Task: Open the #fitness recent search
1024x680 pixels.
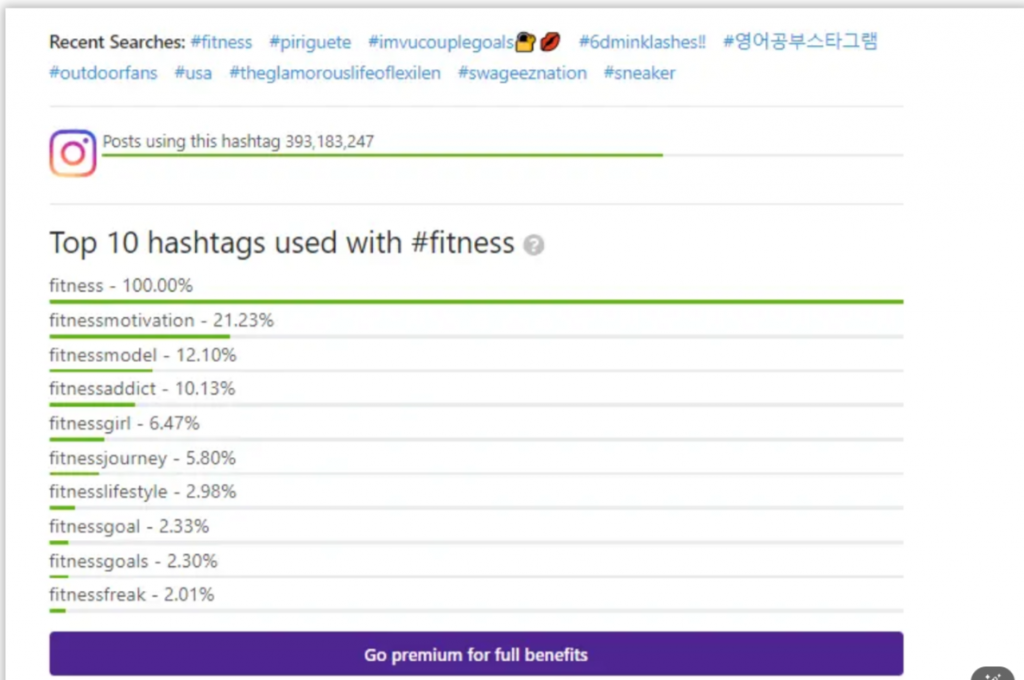Action: (x=221, y=42)
